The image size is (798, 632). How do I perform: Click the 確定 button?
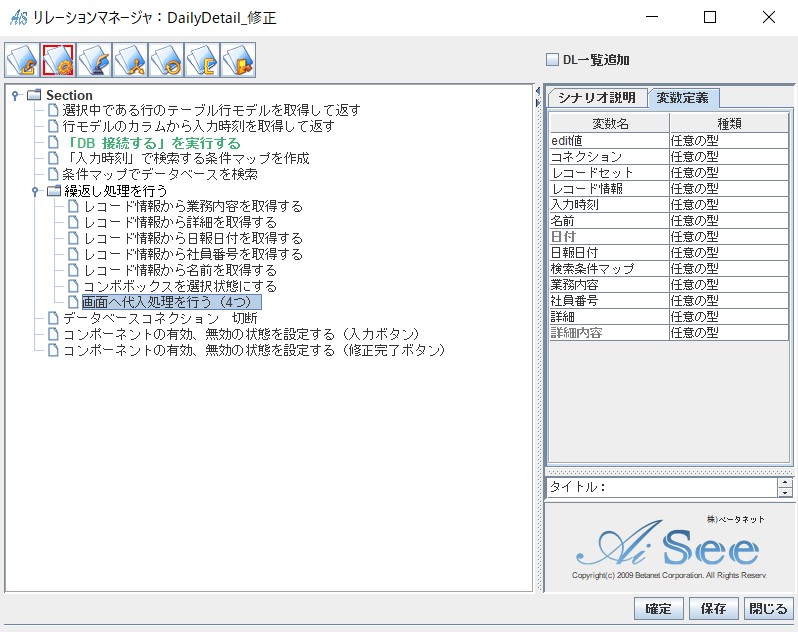click(x=658, y=609)
